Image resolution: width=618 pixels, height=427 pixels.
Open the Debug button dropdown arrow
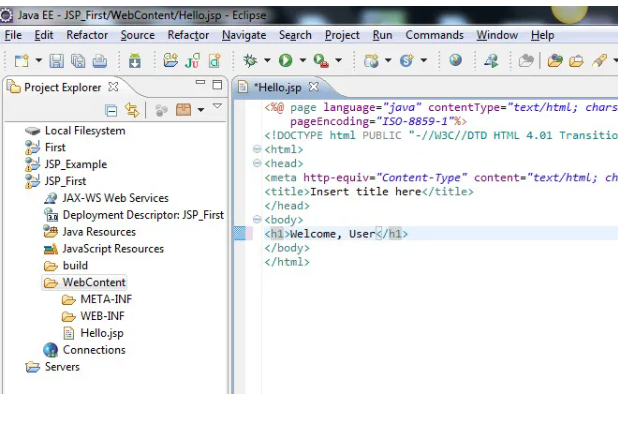pyautogui.click(x=266, y=62)
